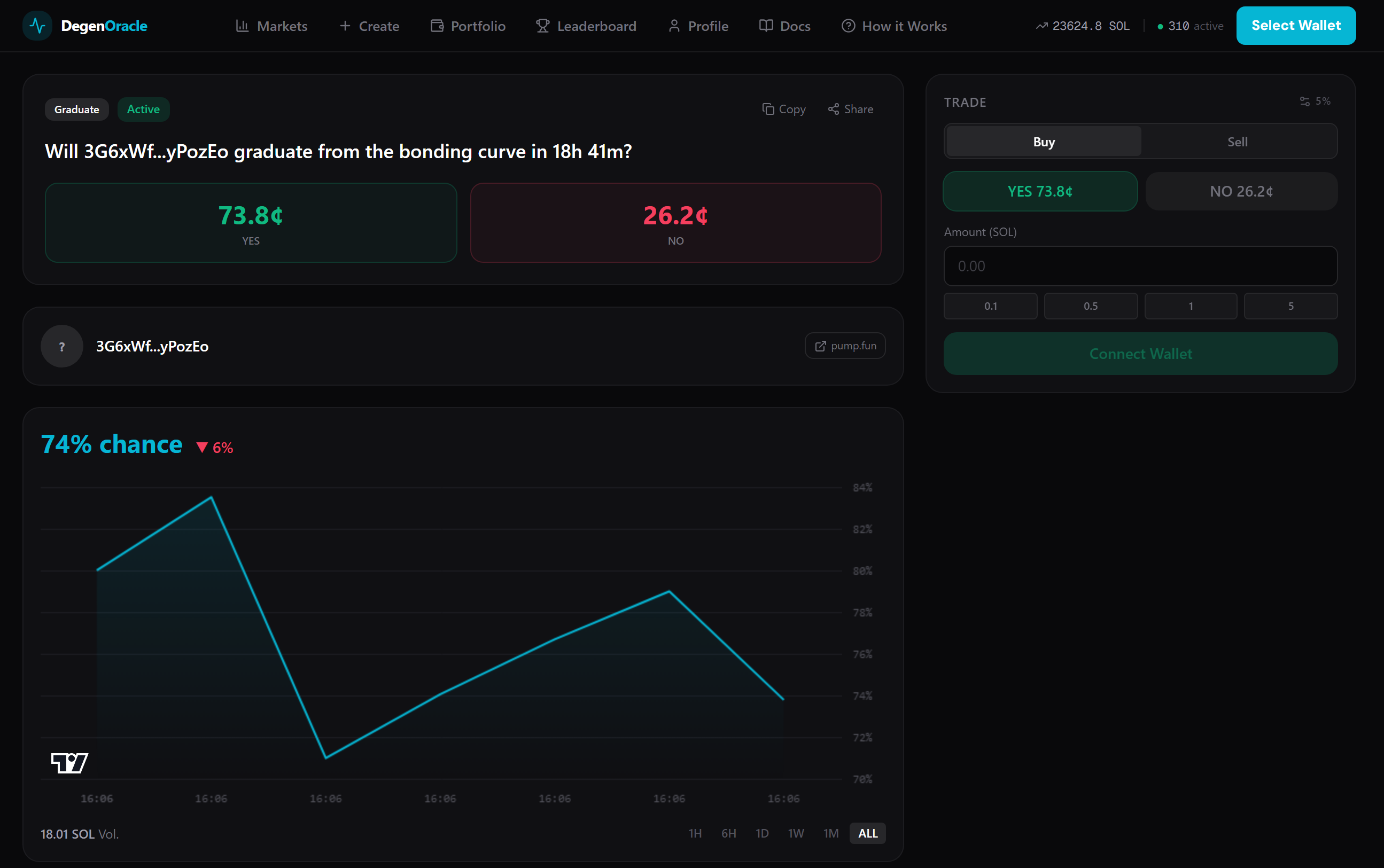Viewport: 1384px width, 868px height.
Task: Open the pump.fun external link
Action: (845, 346)
